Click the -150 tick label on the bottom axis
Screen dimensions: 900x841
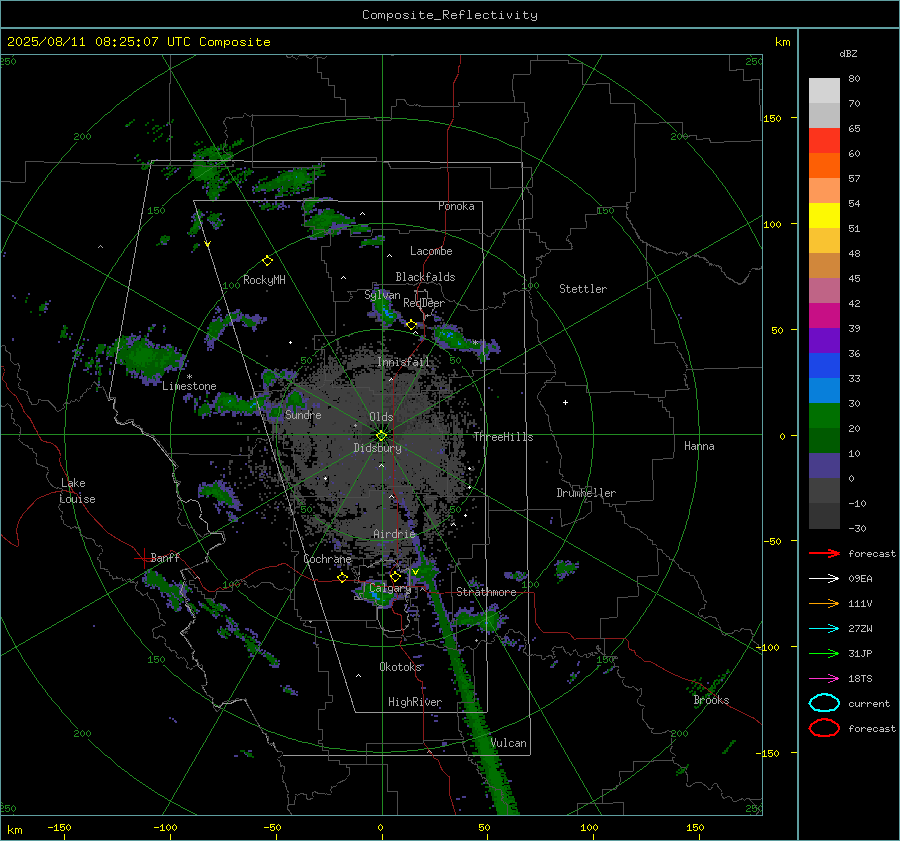tap(59, 827)
